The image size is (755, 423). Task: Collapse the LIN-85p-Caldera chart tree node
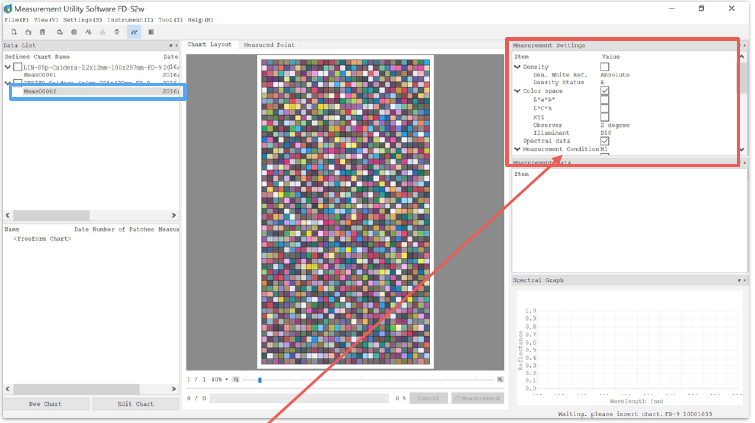coord(8,67)
